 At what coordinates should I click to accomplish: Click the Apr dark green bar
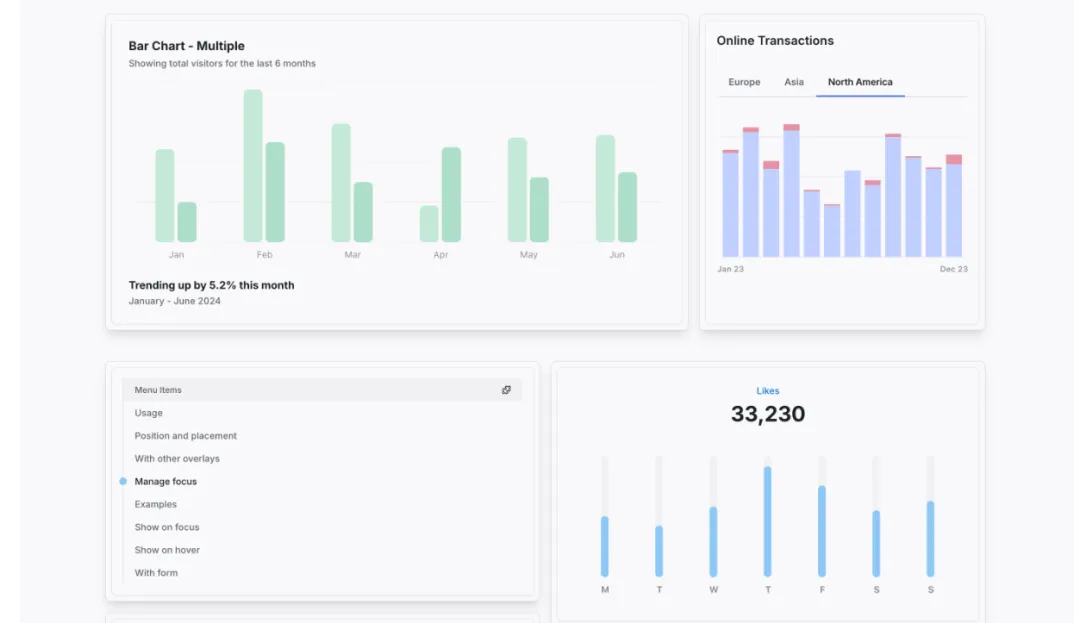click(x=451, y=194)
